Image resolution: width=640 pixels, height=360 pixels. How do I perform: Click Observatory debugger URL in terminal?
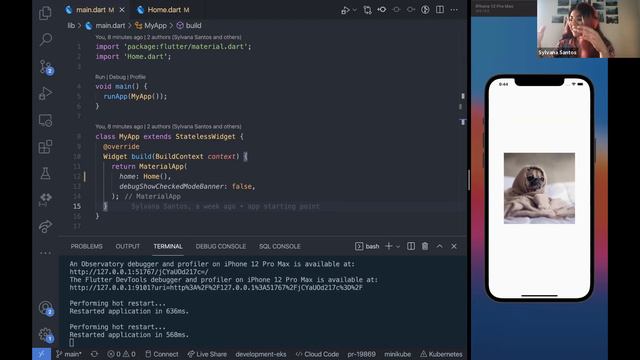tap(139, 272)
